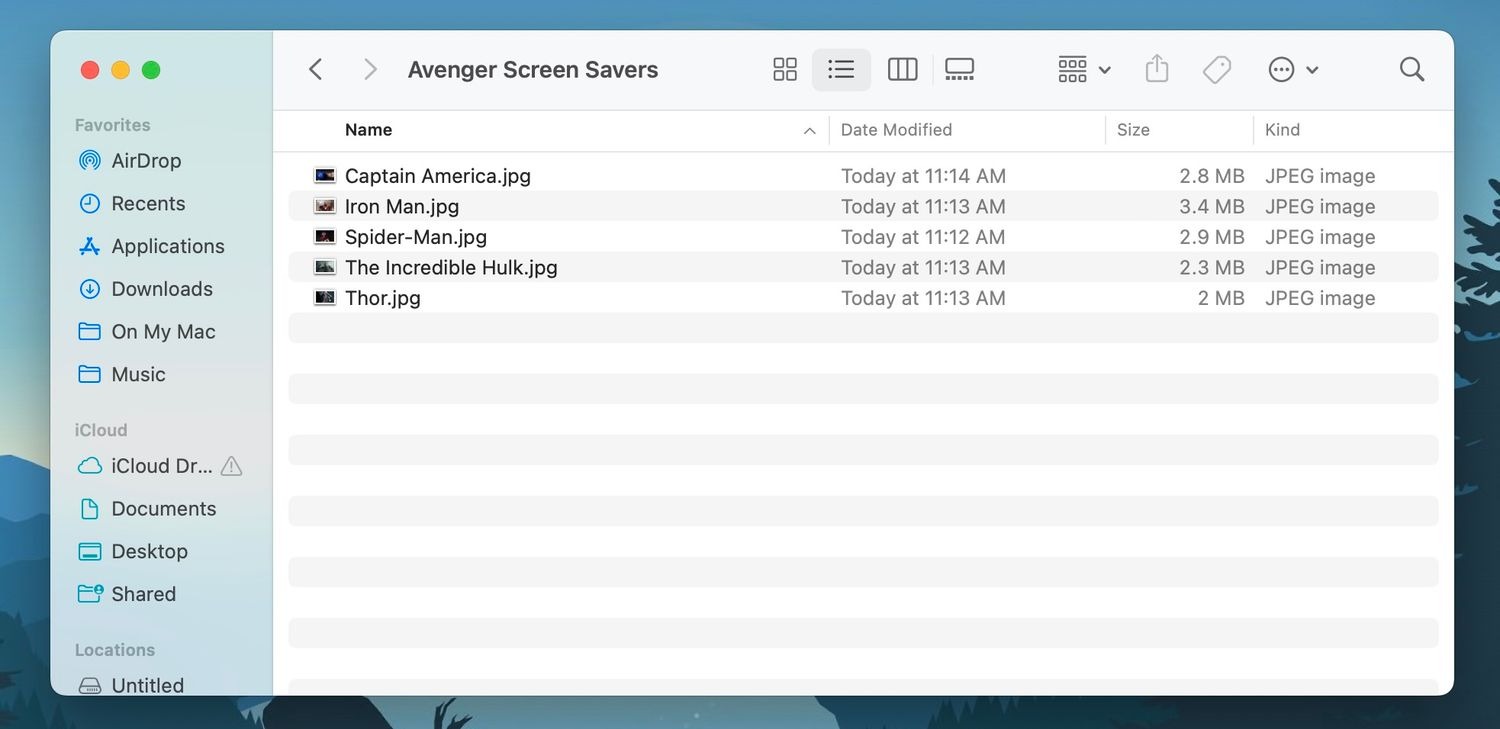Click the Share toolbar icon
Image resolution: width=1500 pixels, height=729 pixels.
(x=1157, y=68)
